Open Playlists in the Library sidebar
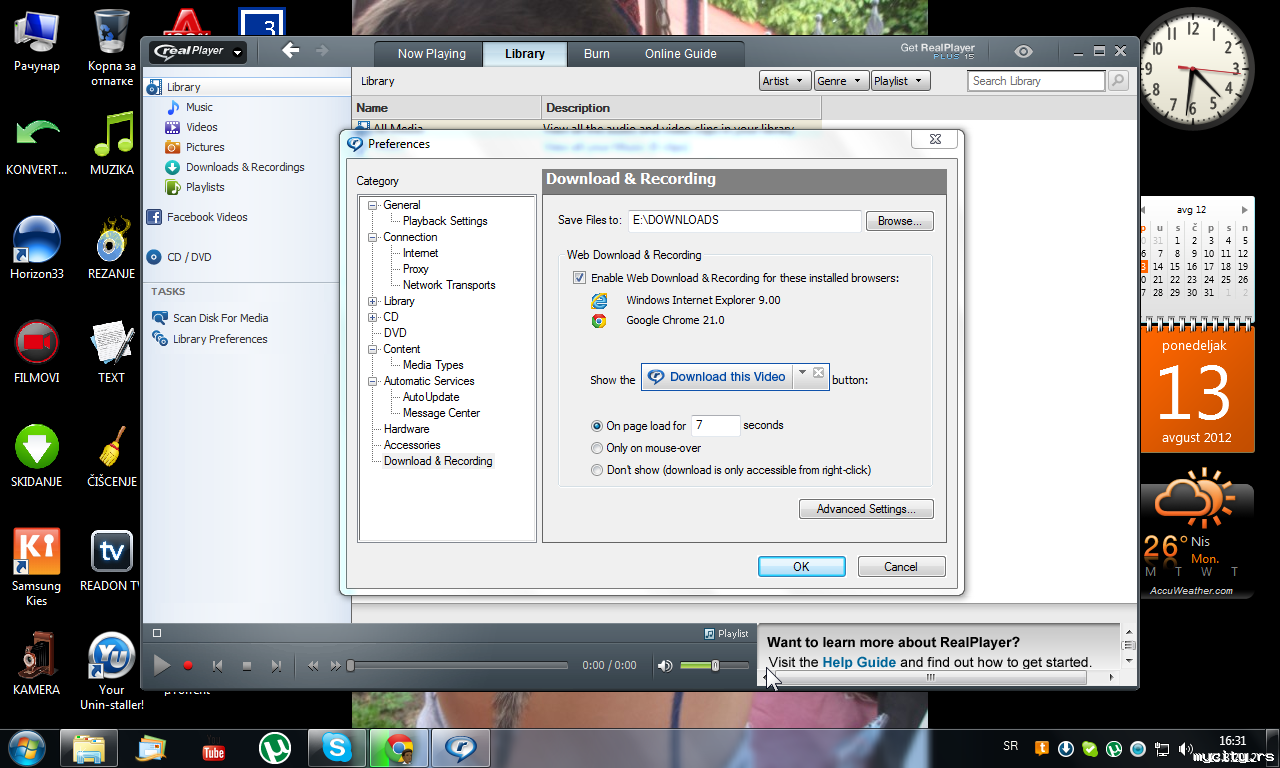 (x=205, y=187)
